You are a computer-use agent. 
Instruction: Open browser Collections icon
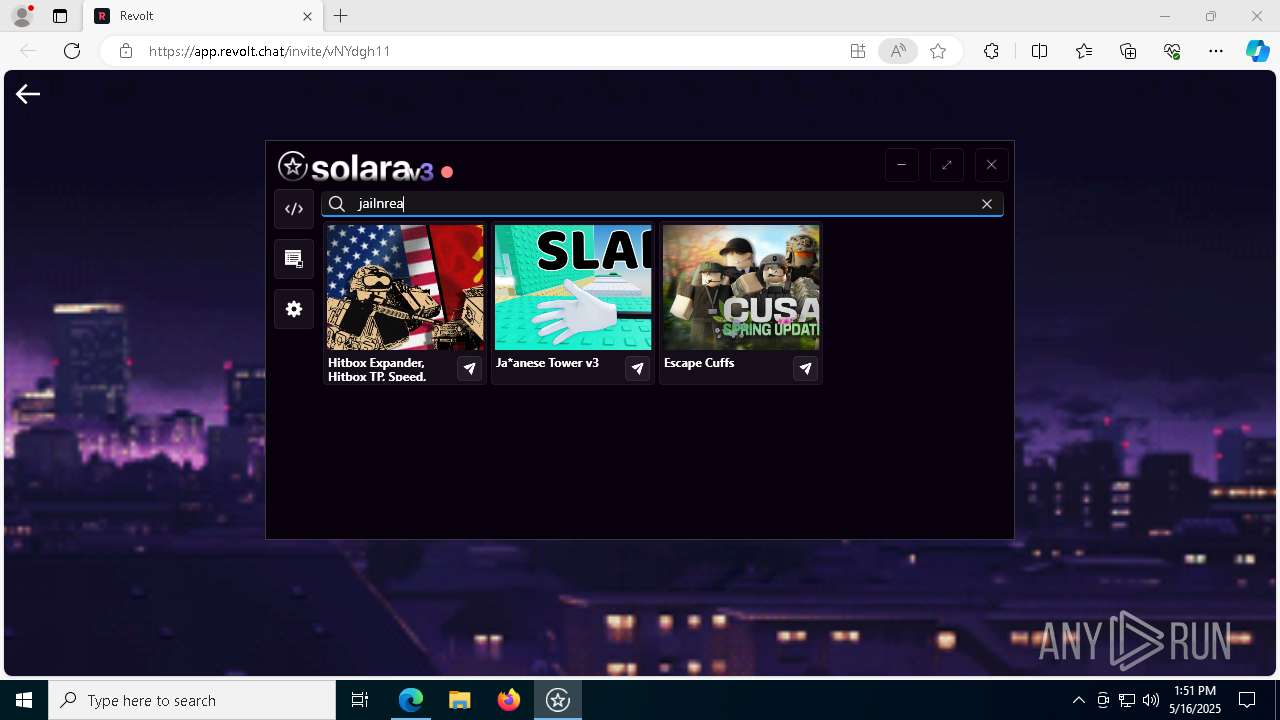tap(1128, 51)
